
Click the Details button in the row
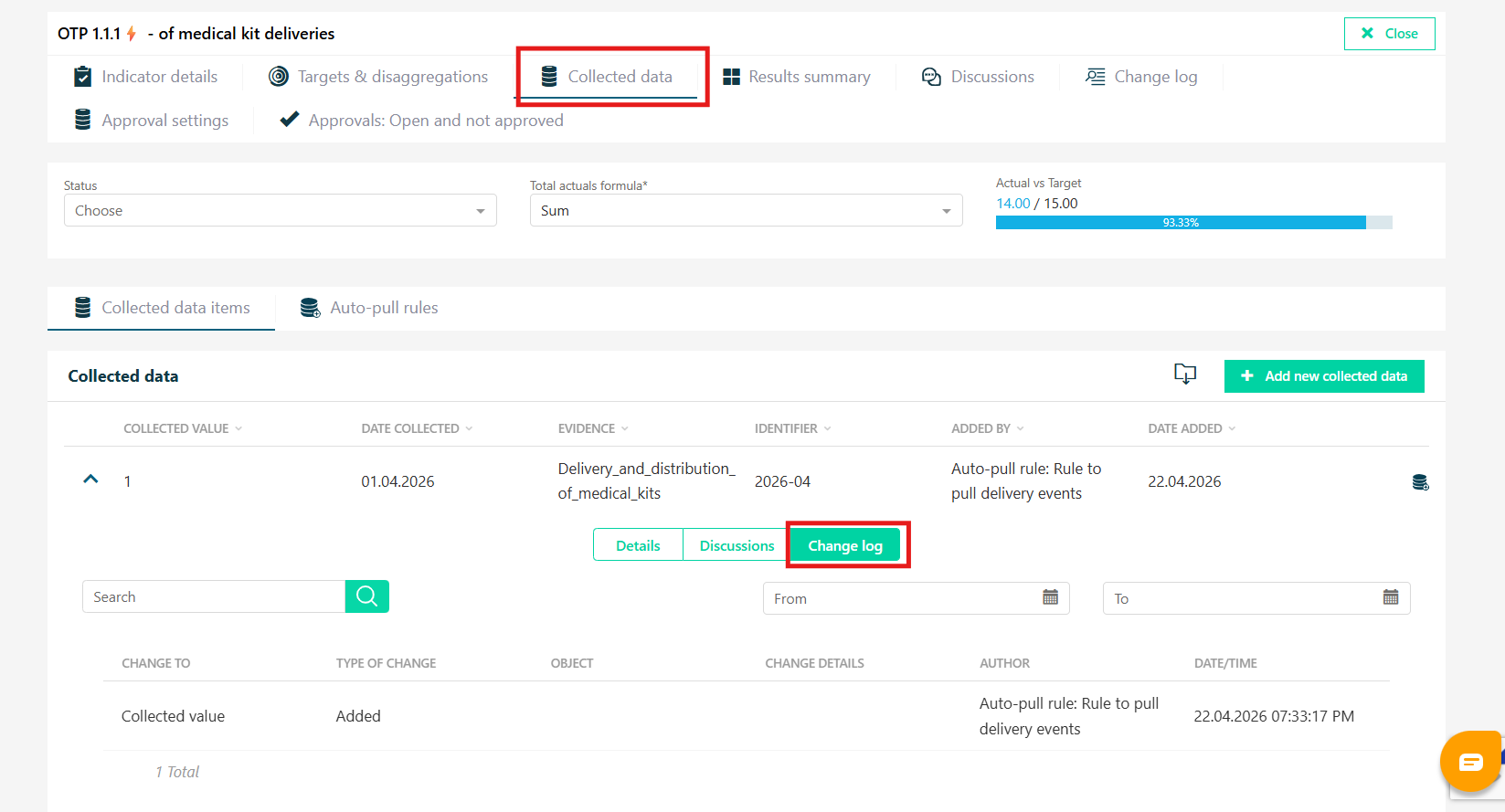(x=638, y=545)
